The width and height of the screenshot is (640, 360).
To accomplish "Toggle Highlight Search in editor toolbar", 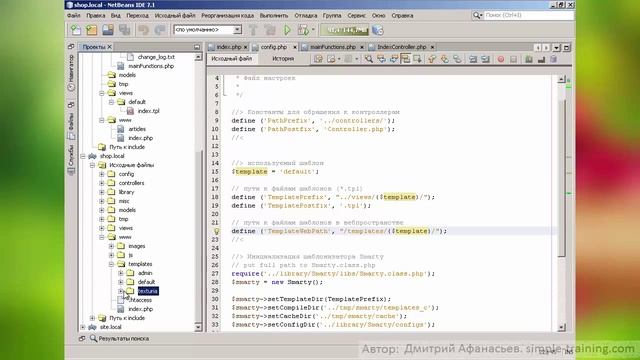I will (x=405, y=59).
